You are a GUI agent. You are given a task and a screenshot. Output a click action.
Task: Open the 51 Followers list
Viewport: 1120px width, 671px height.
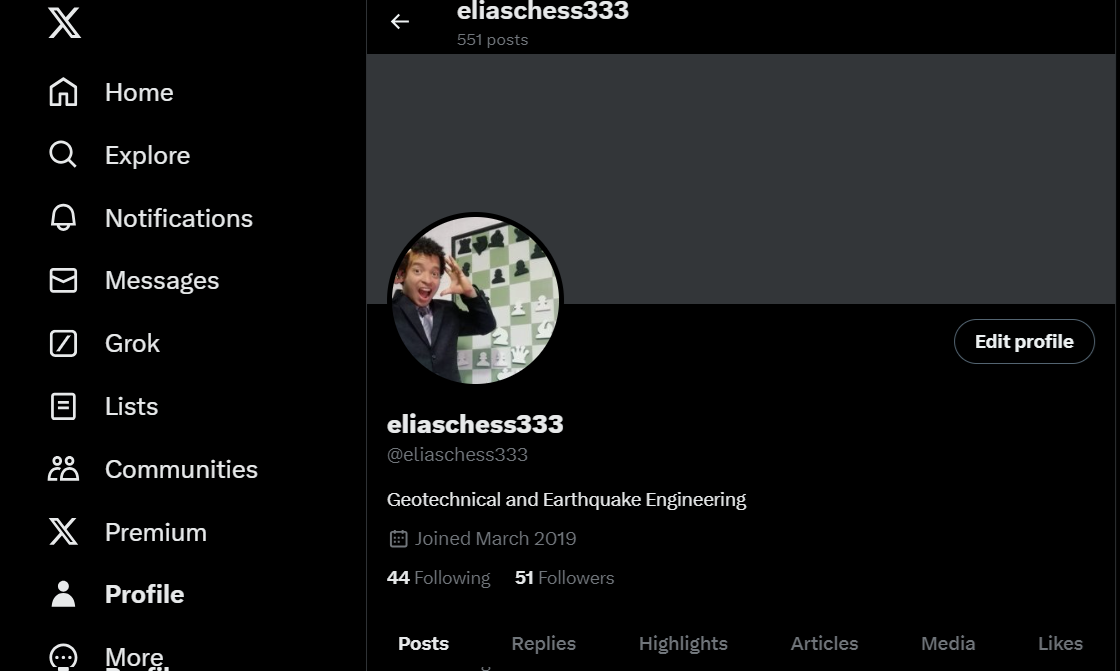[x=564, y=577]
